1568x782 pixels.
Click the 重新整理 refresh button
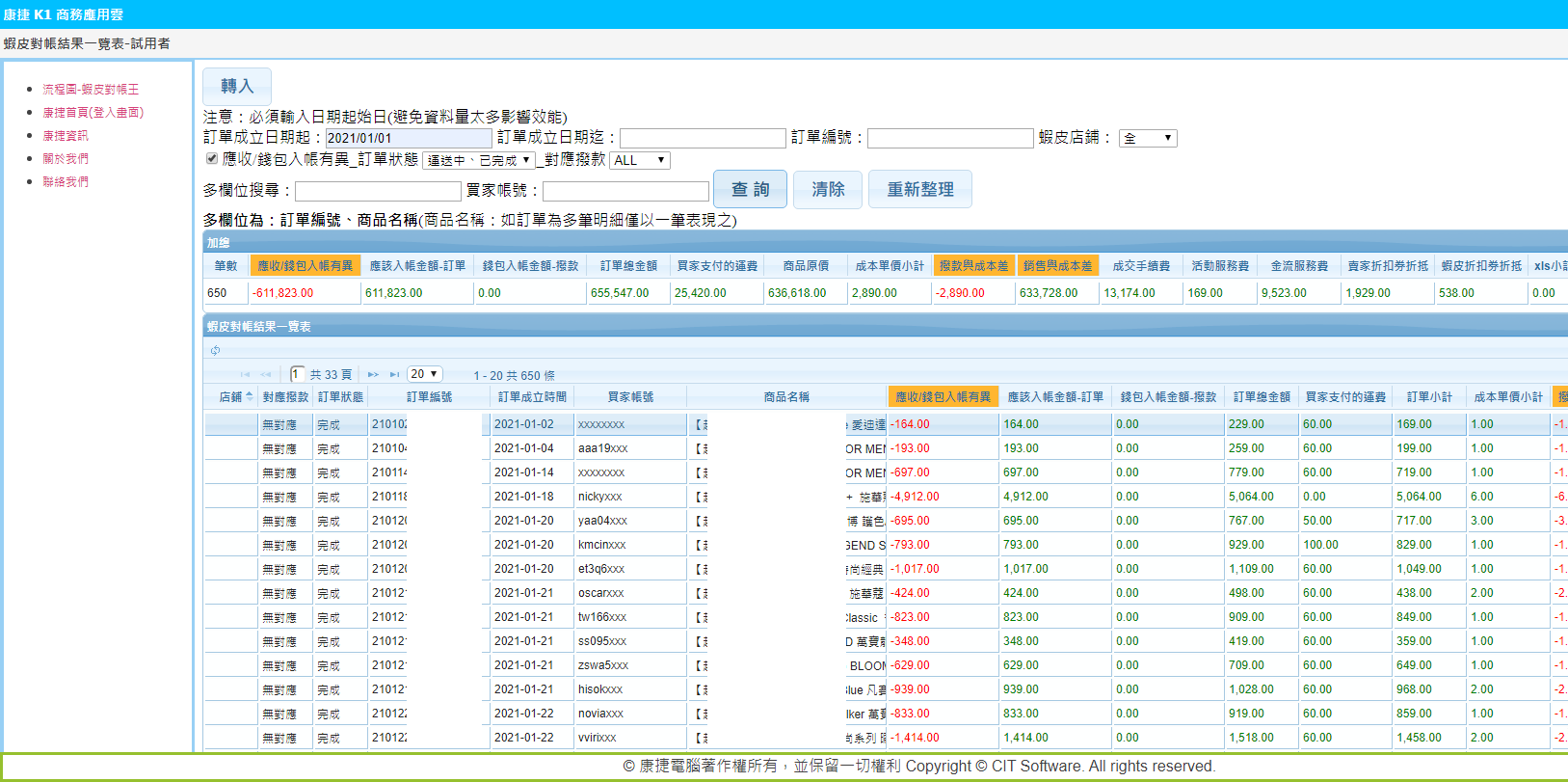[x=919, y=189]
